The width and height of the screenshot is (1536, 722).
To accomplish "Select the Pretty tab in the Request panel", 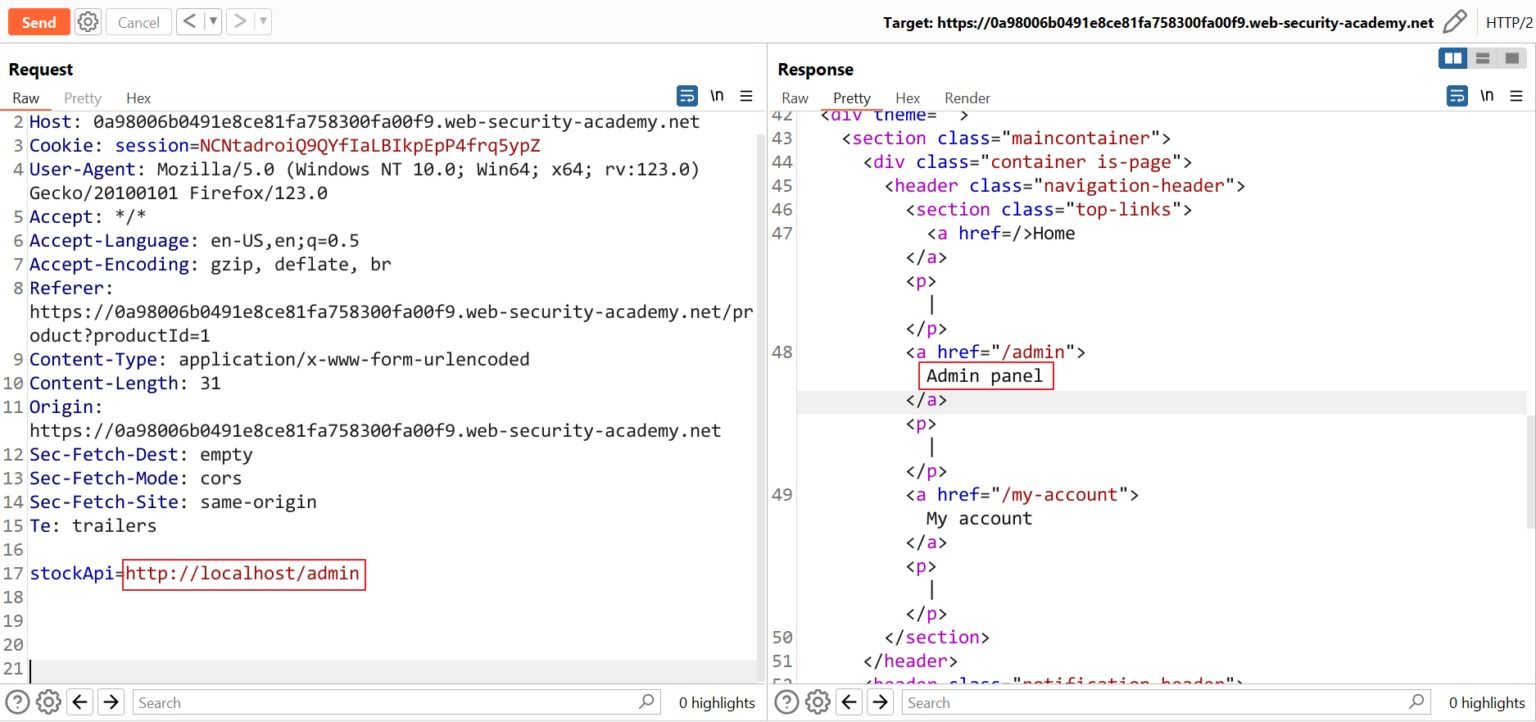I will coord(83,98).
